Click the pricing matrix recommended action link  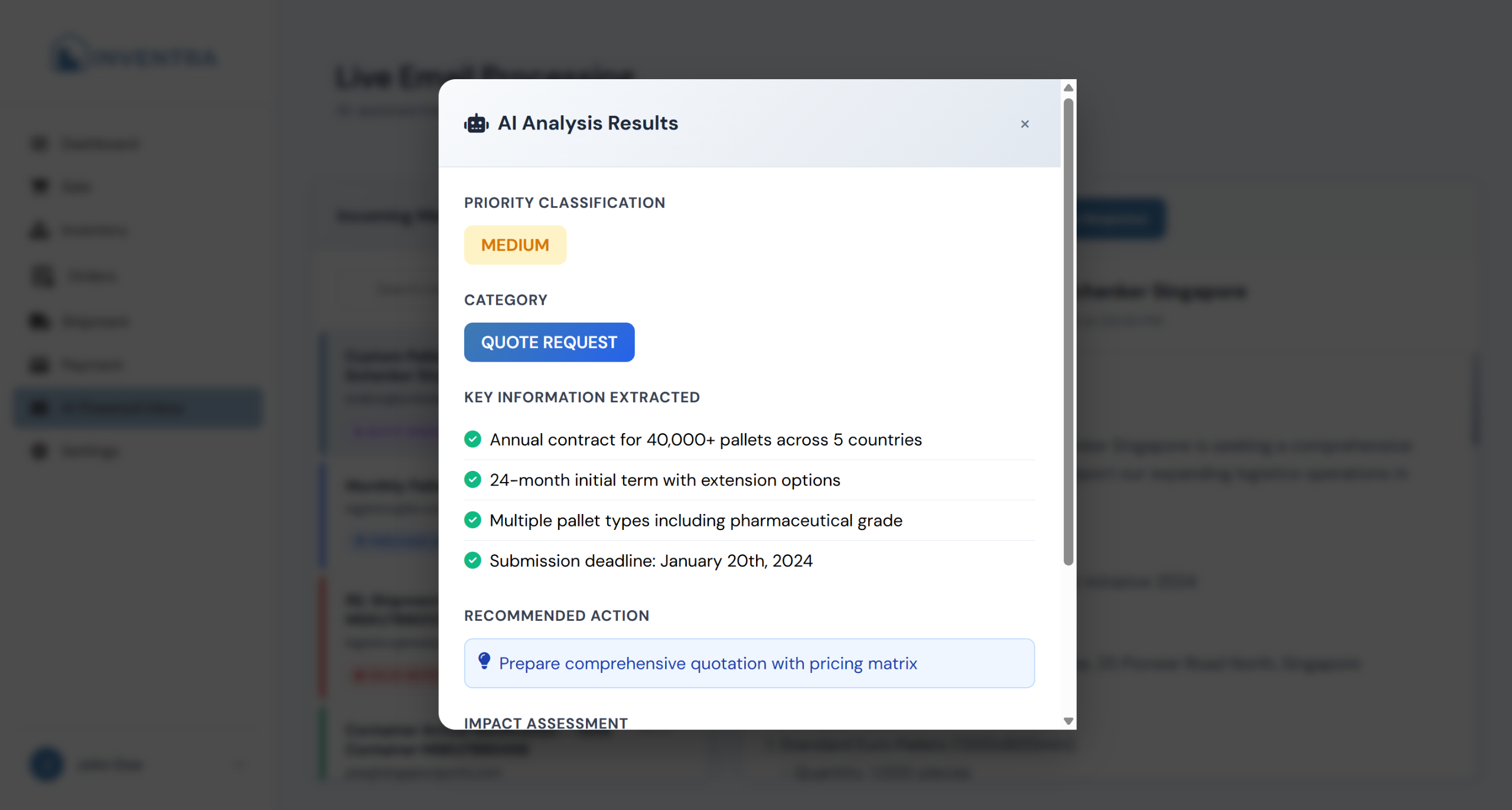tap(708, 663)
